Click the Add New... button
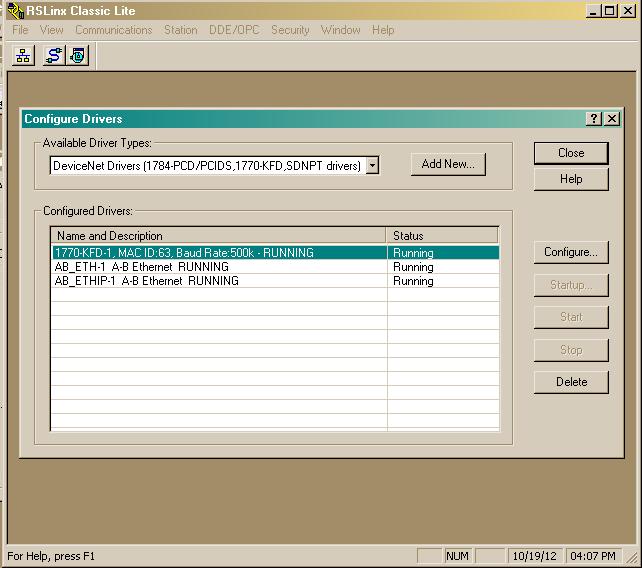Image resolution: width=642 pixels, height=568 pixels. point(448,164)
